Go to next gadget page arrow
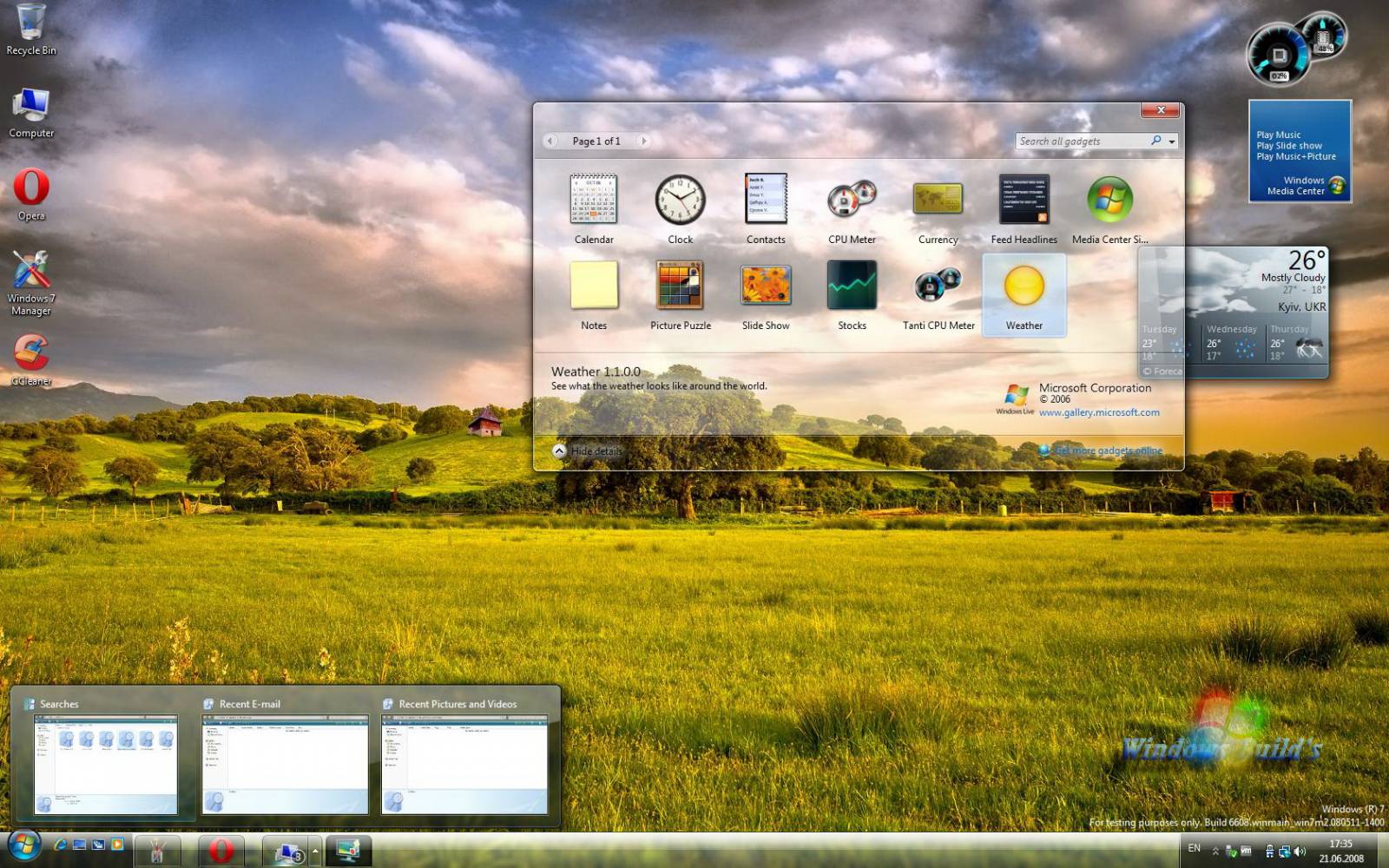The height and width of the screenshot is (868, 1389). (x=643, y=141)
